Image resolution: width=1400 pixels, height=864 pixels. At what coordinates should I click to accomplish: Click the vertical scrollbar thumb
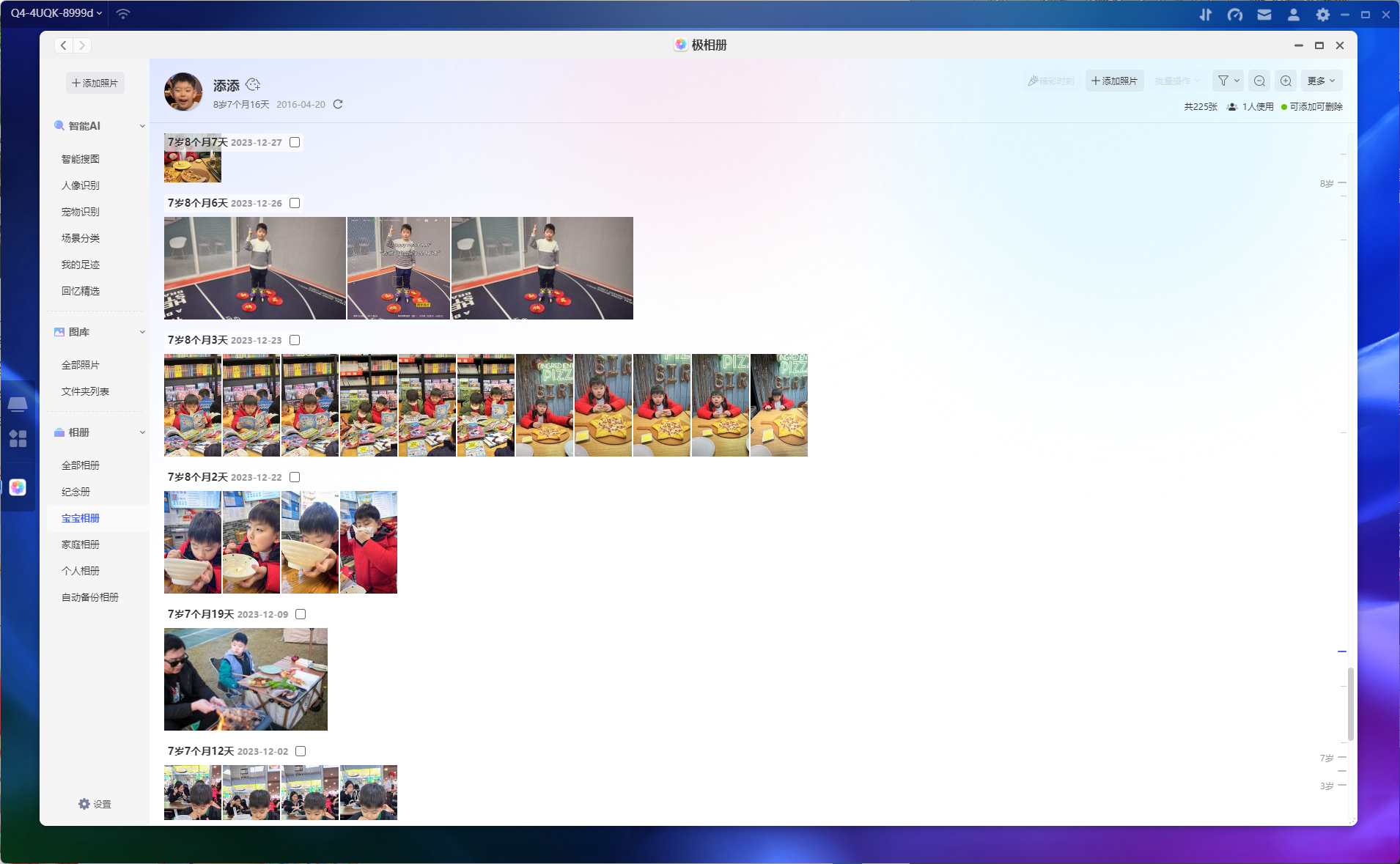point(1350,704)
